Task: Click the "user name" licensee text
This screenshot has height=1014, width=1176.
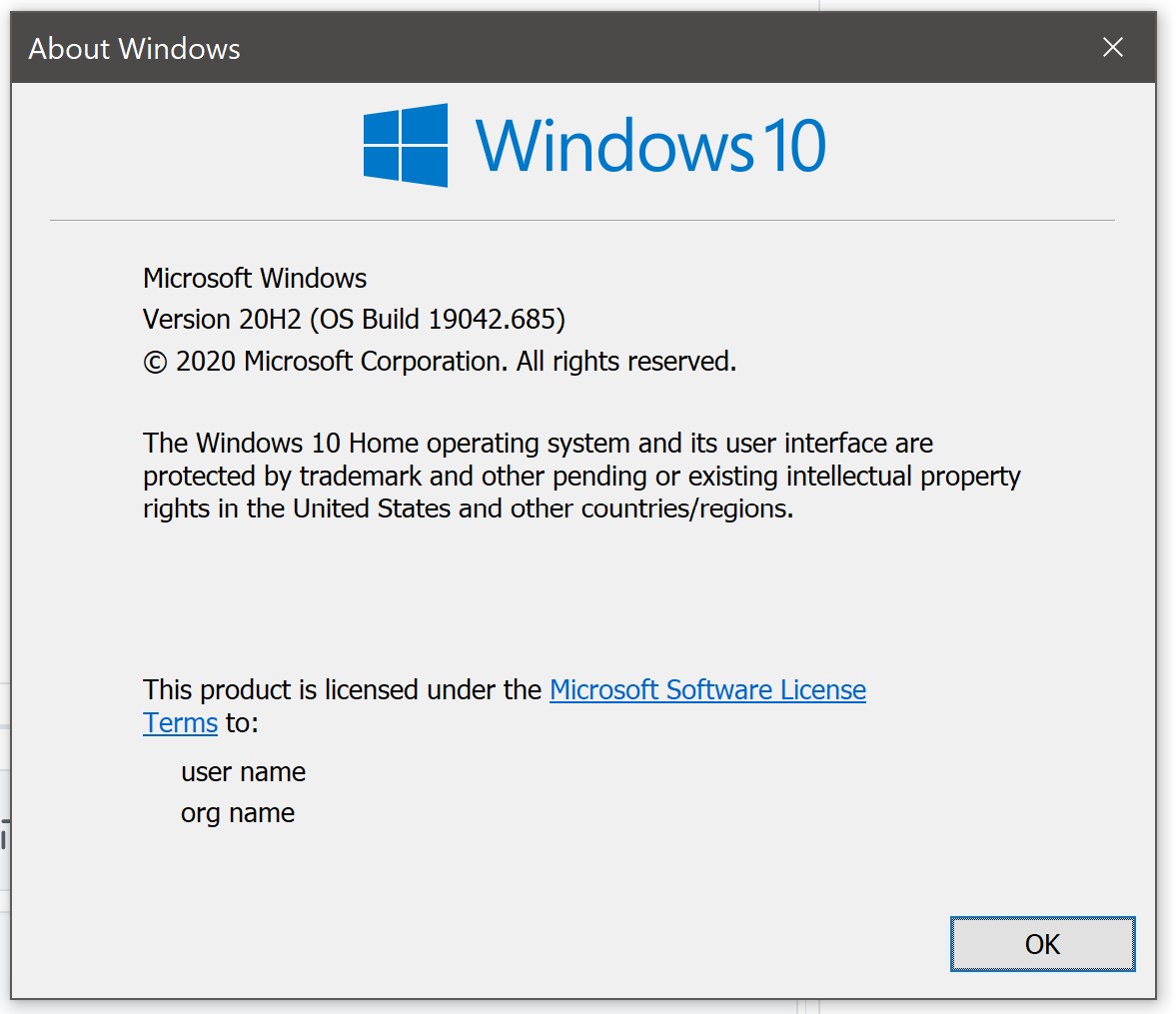Action: click(x=243, y=772)
